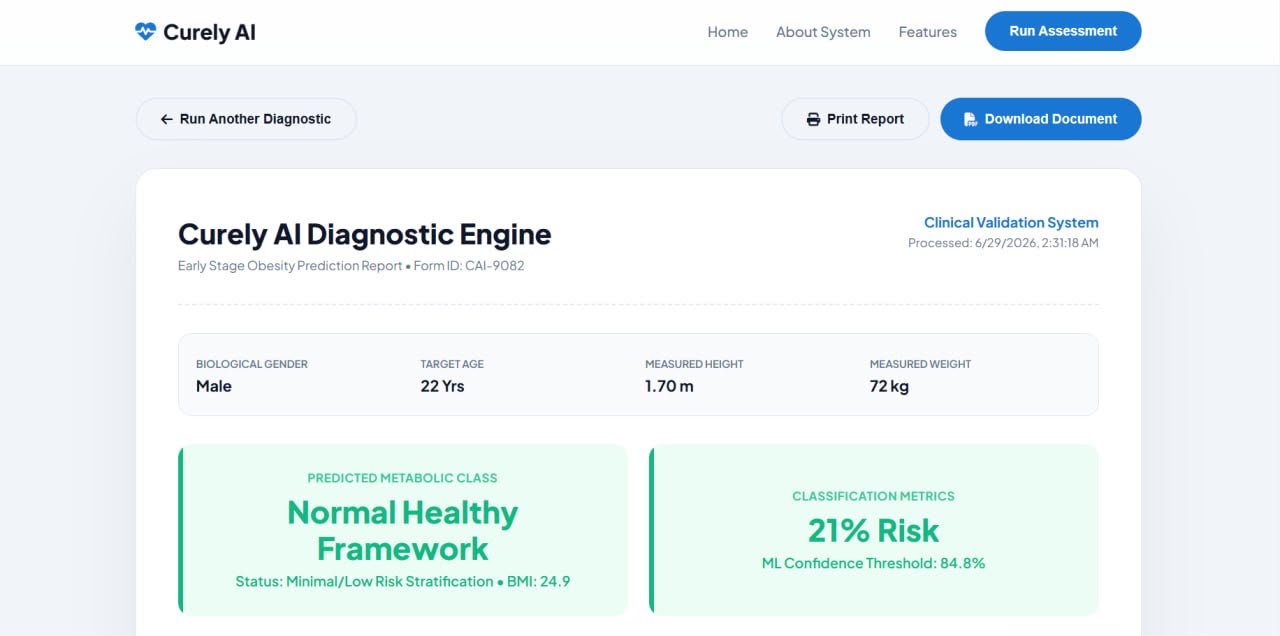Click the Normal Healthy Framework result text
Image resolution: width=1280 pixels, height=636 pixels.
click(403, 531)
